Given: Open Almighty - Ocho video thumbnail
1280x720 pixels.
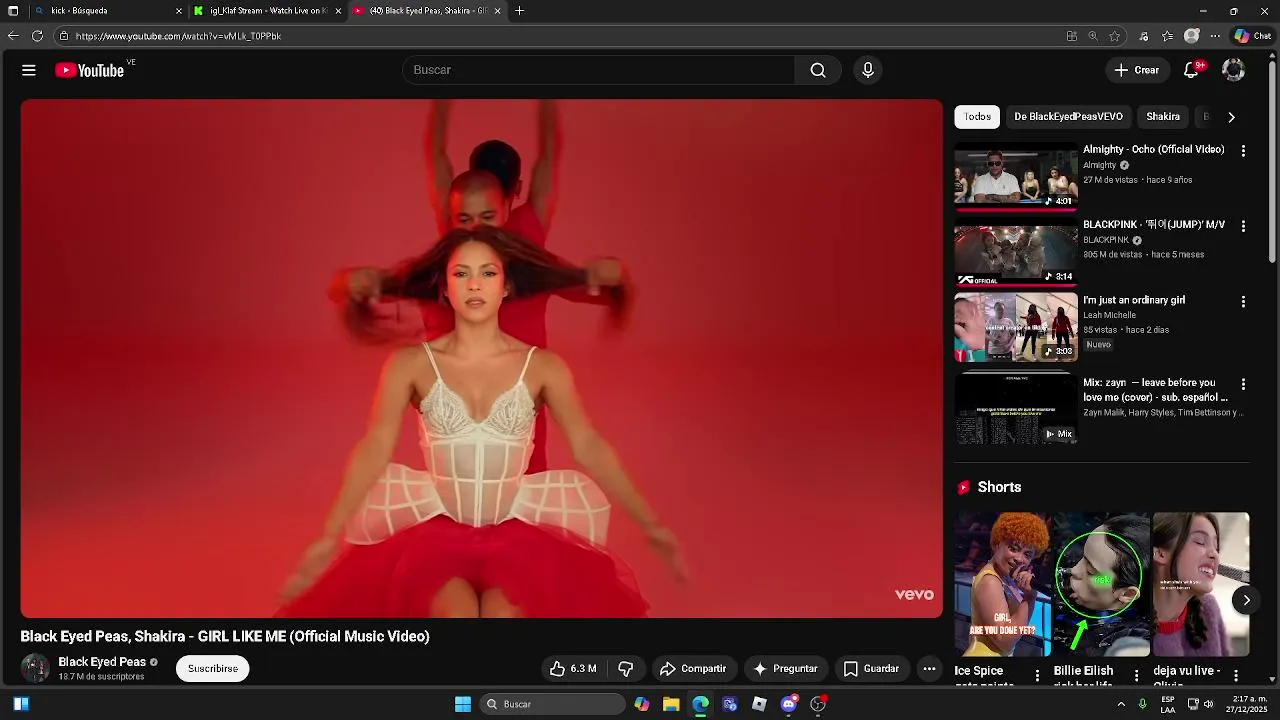Looking at the screenshot, I should [1016, 176].
